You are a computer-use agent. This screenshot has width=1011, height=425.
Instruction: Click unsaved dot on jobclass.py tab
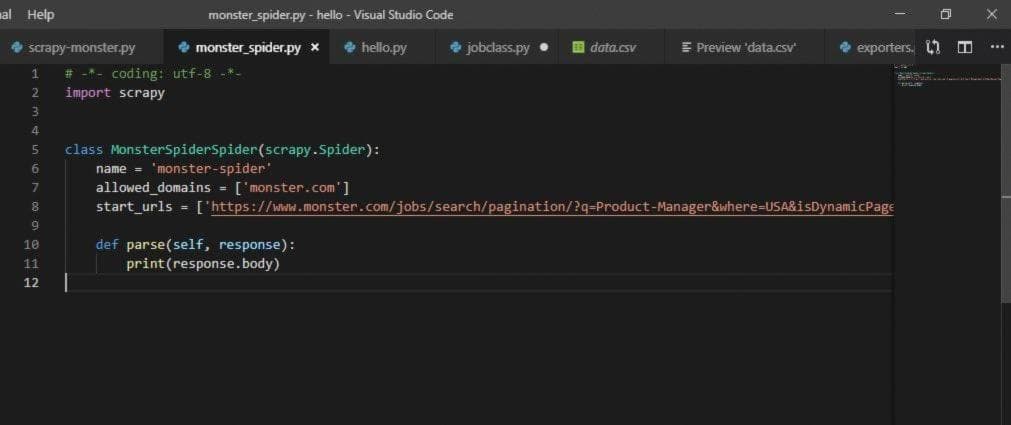(544, 47)
